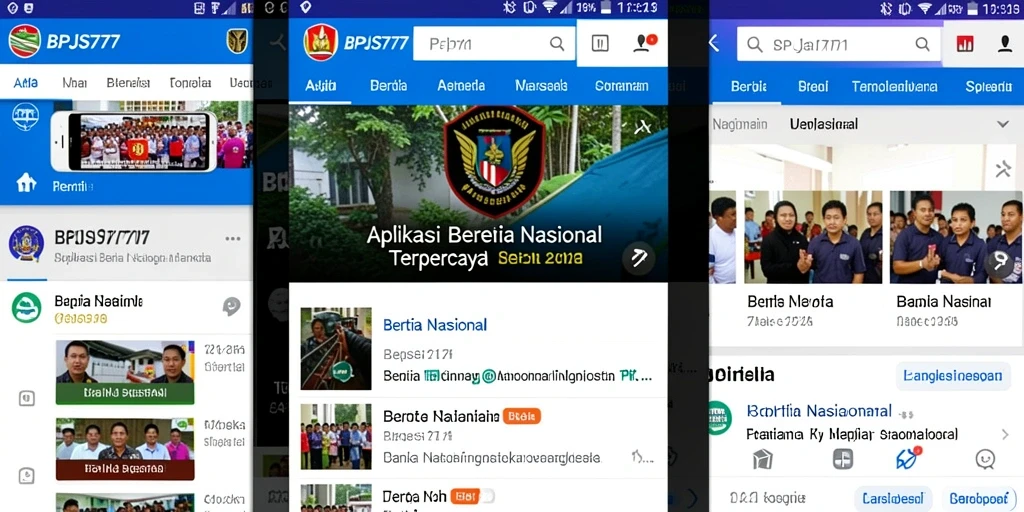This screenshot has width=1024, height=512.
Task: Open the thumbnail beside Berote Natanlaha
Action: click(x=336, y=436)
